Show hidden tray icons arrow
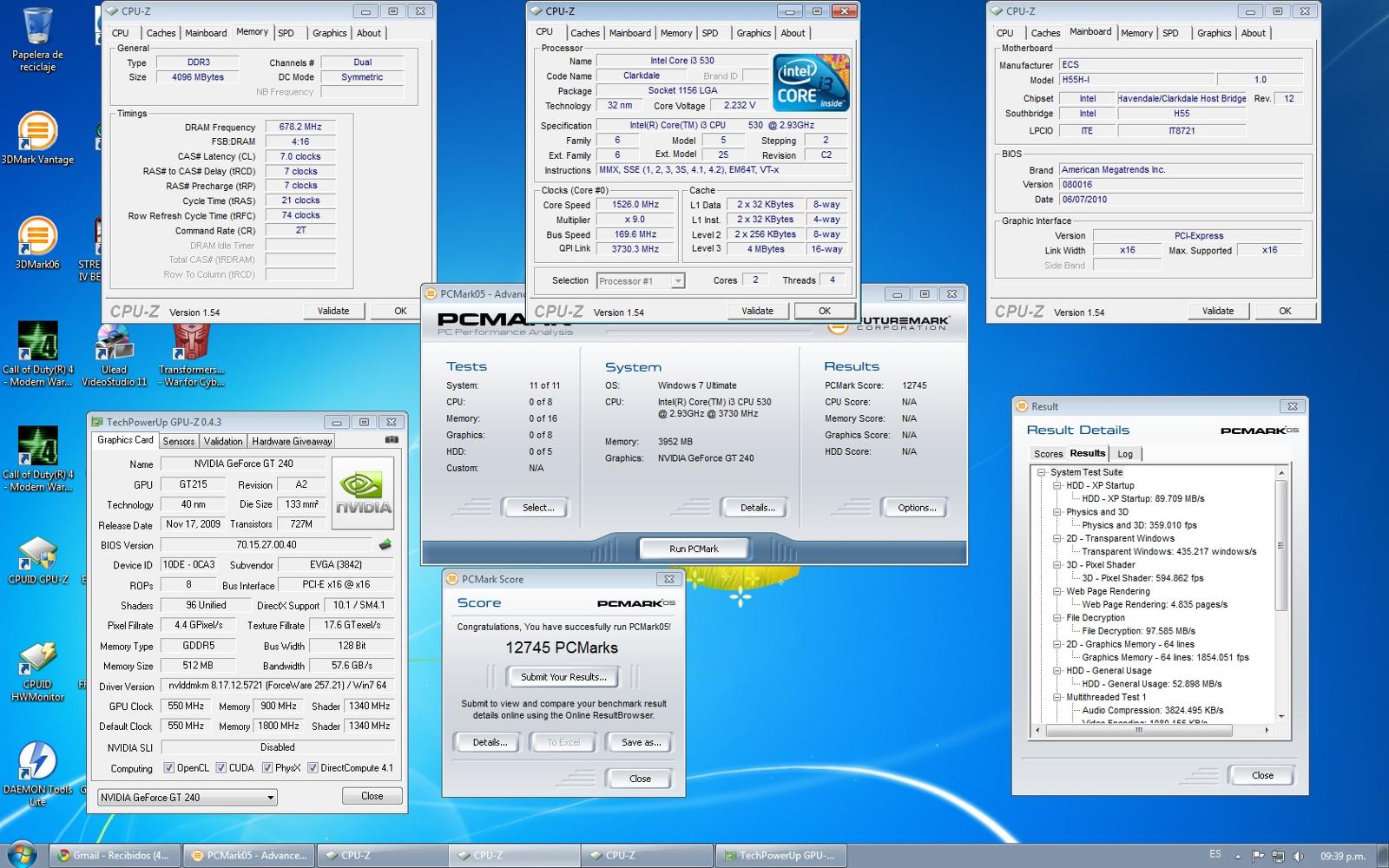 tap(1238, 856)
